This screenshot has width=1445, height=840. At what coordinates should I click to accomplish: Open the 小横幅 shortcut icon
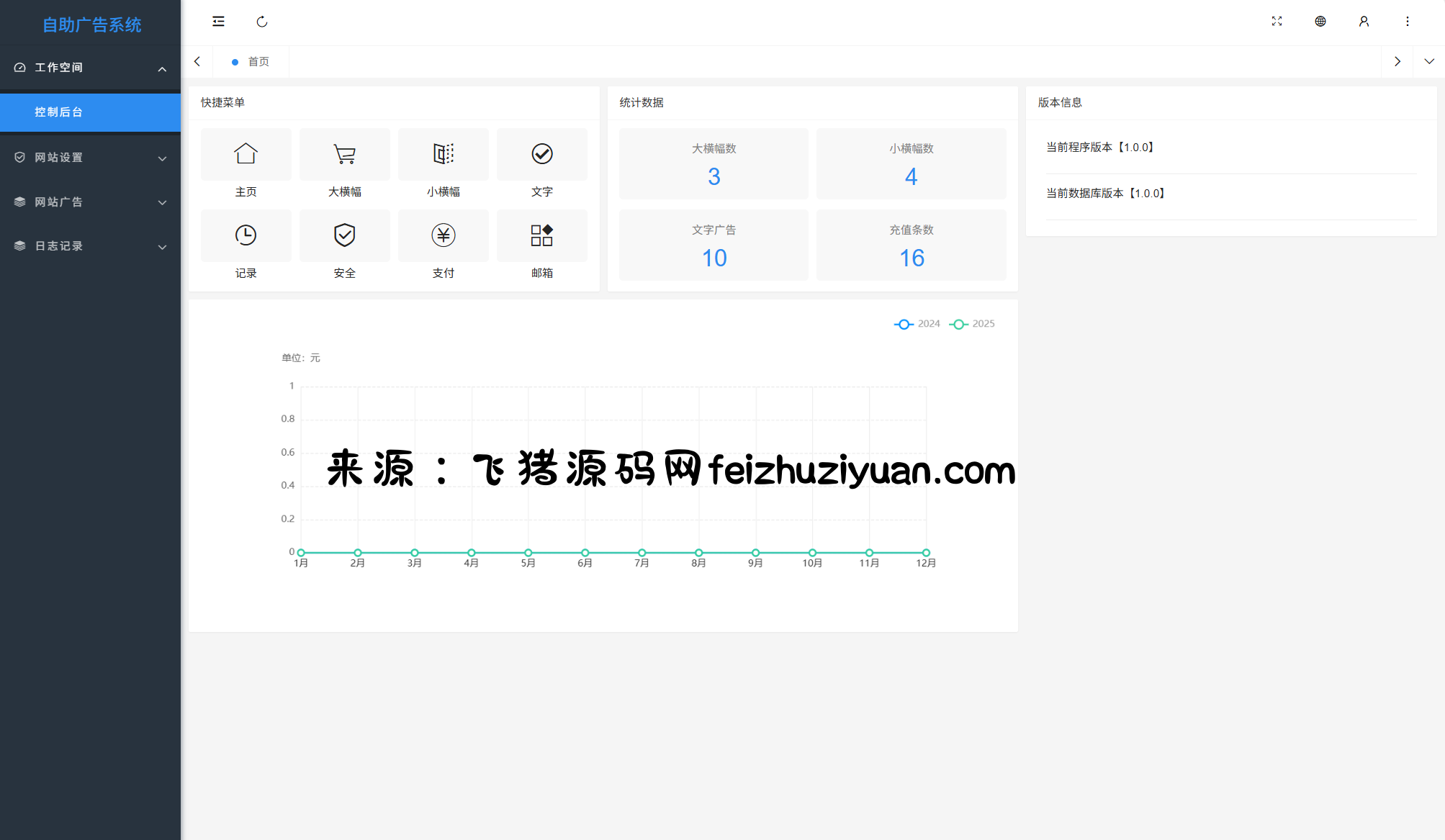(443, 154)
